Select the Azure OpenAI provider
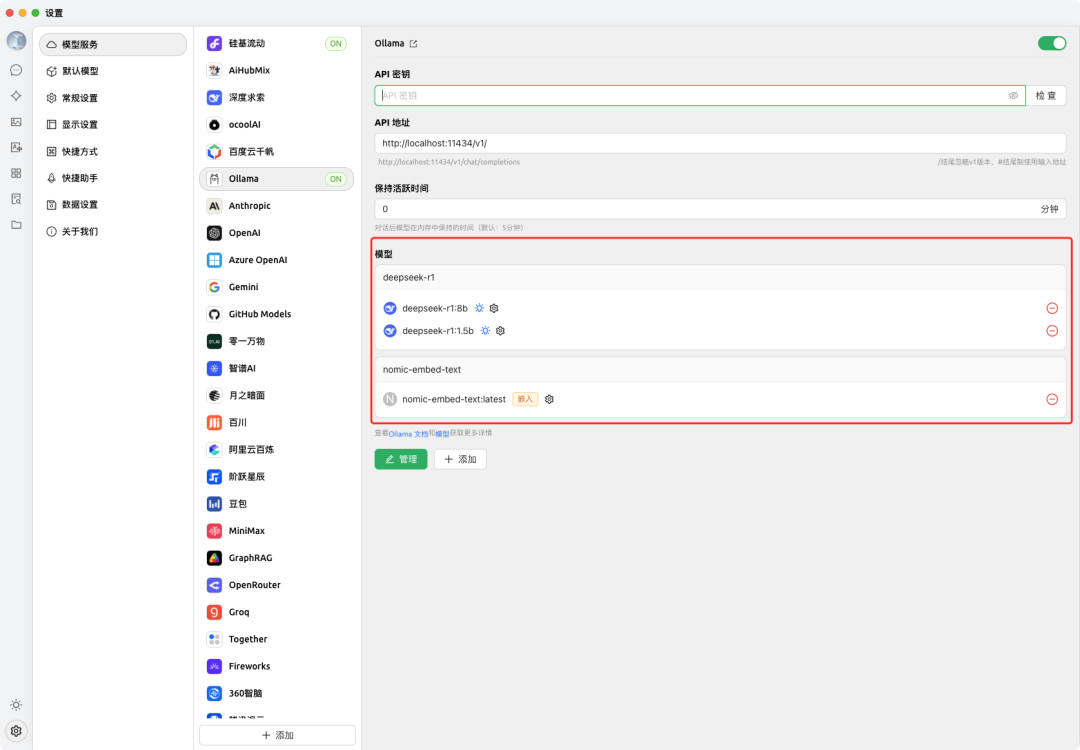Screen dimensions: 1080x750 coord(276,260)
